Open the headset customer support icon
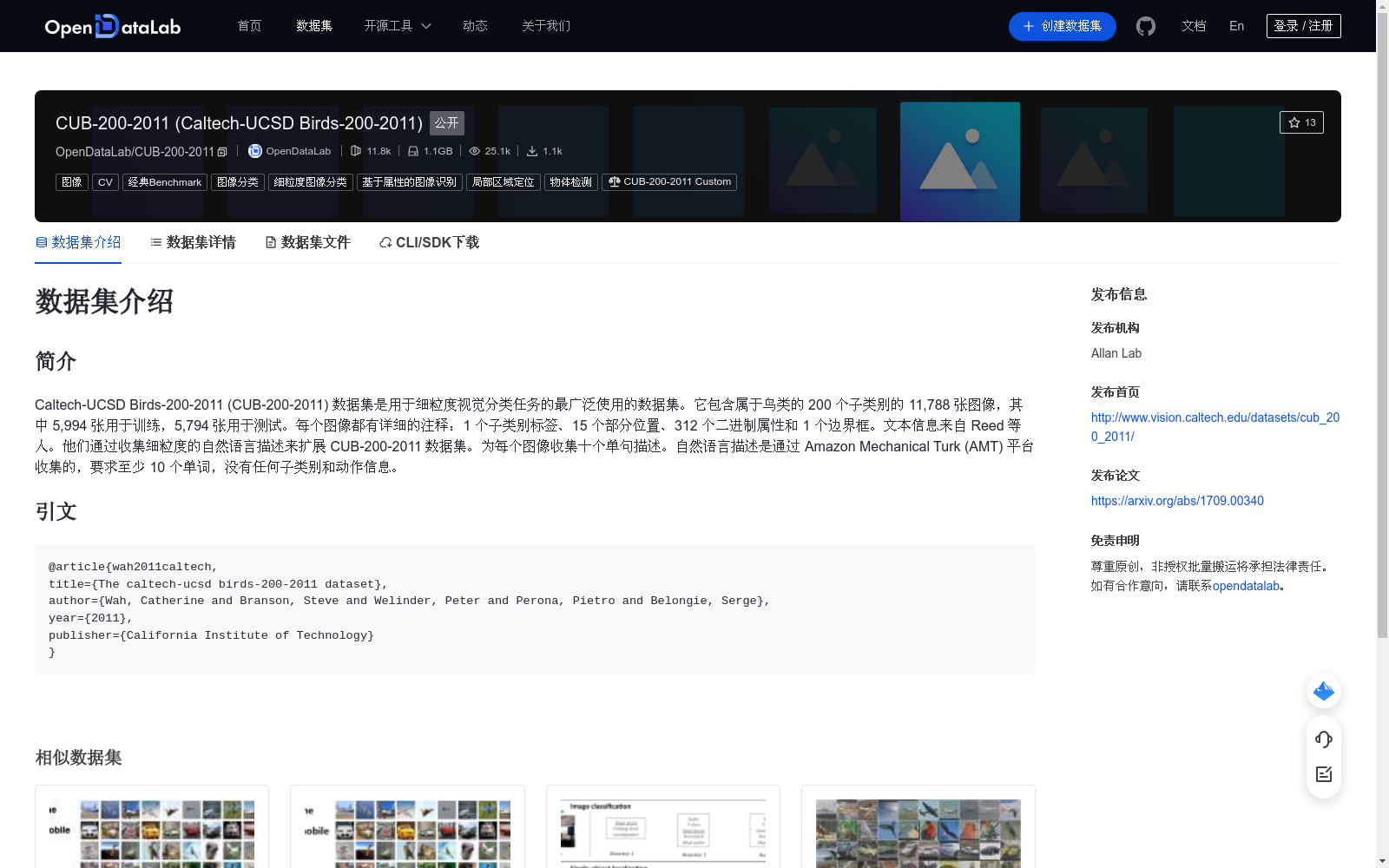1389x868 pixels. tap(1324, 739)
